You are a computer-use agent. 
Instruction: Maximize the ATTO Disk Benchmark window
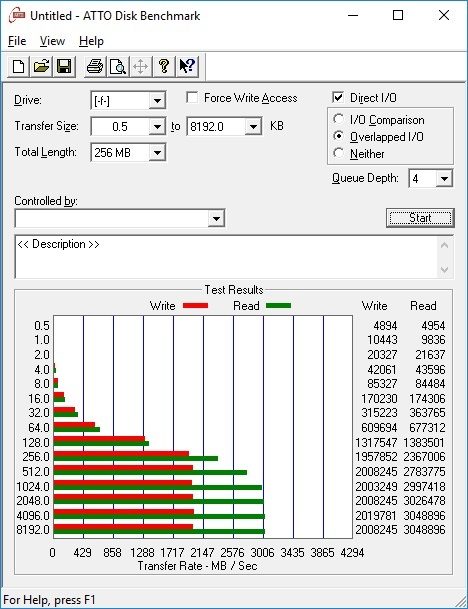[398, 16]
